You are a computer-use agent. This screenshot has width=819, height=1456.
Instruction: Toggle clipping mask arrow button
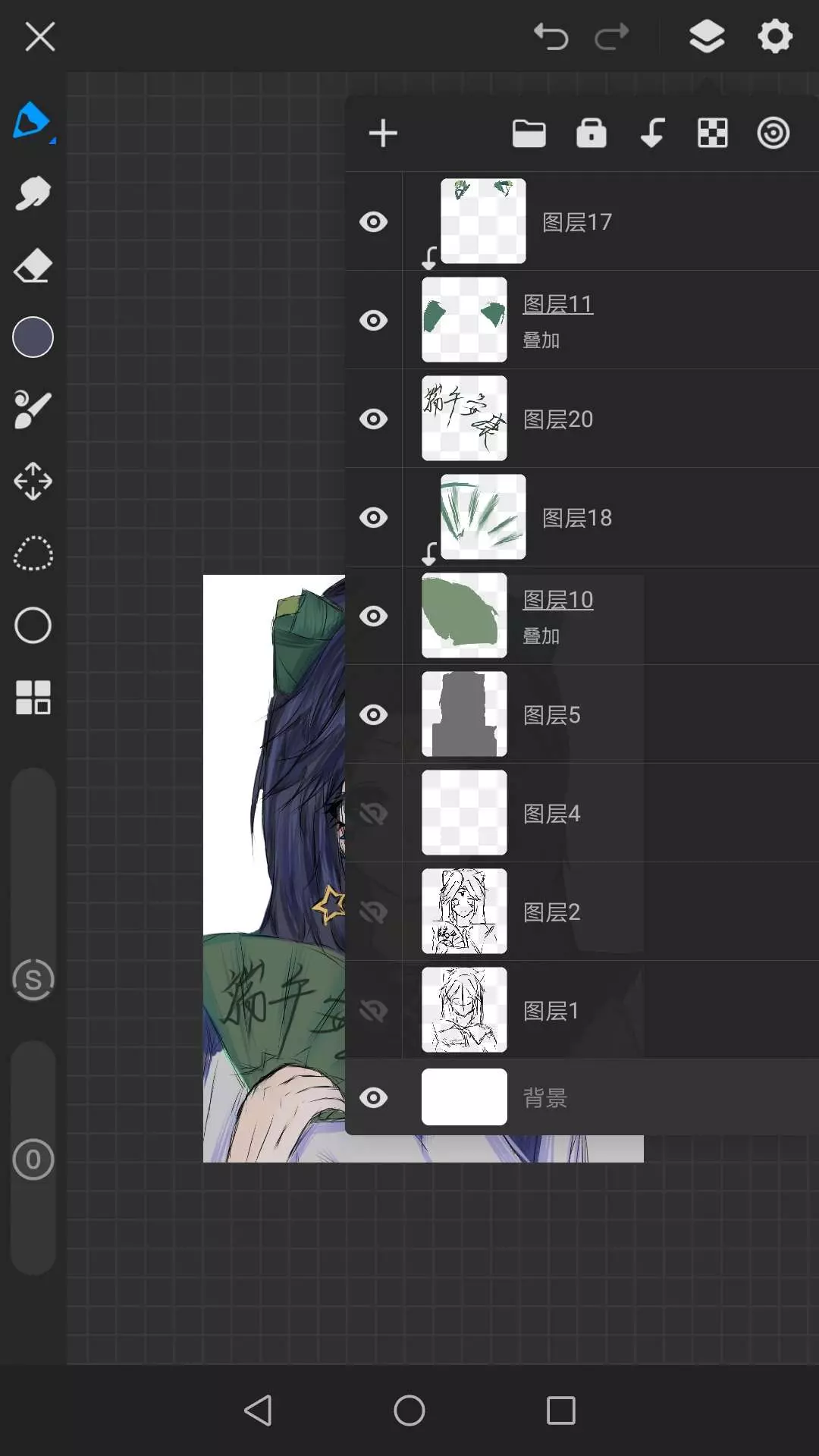[x=652, y=133]
